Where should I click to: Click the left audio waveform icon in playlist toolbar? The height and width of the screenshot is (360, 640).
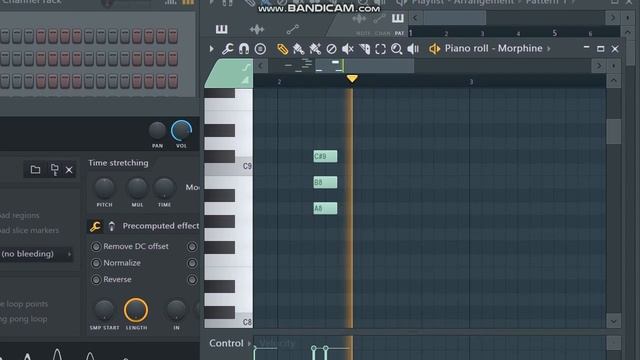[x=257, y=29]
